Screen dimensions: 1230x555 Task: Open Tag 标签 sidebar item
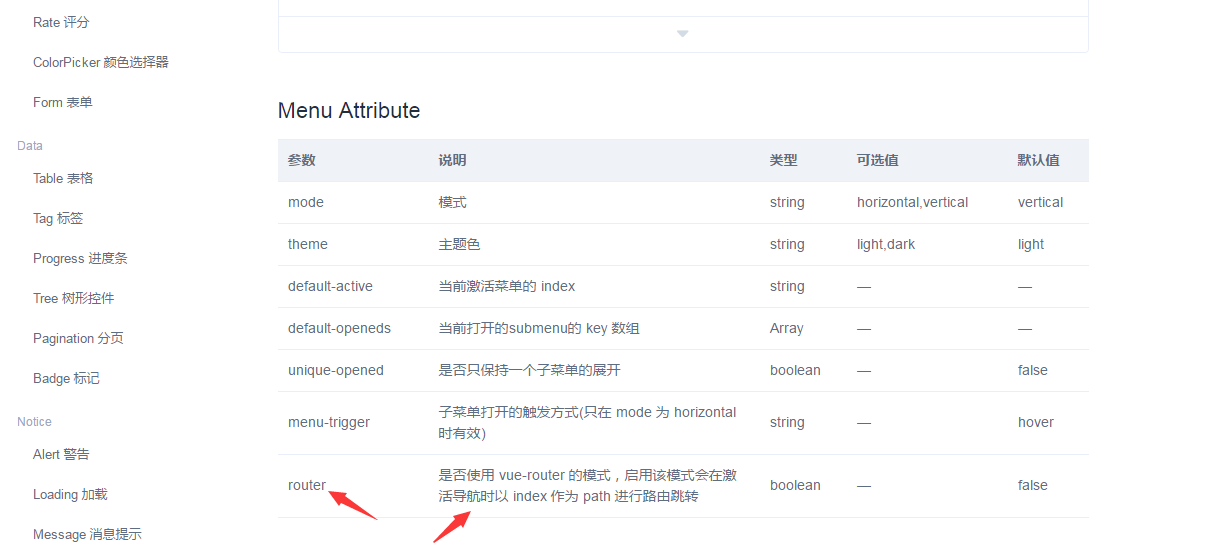(58, 218)
